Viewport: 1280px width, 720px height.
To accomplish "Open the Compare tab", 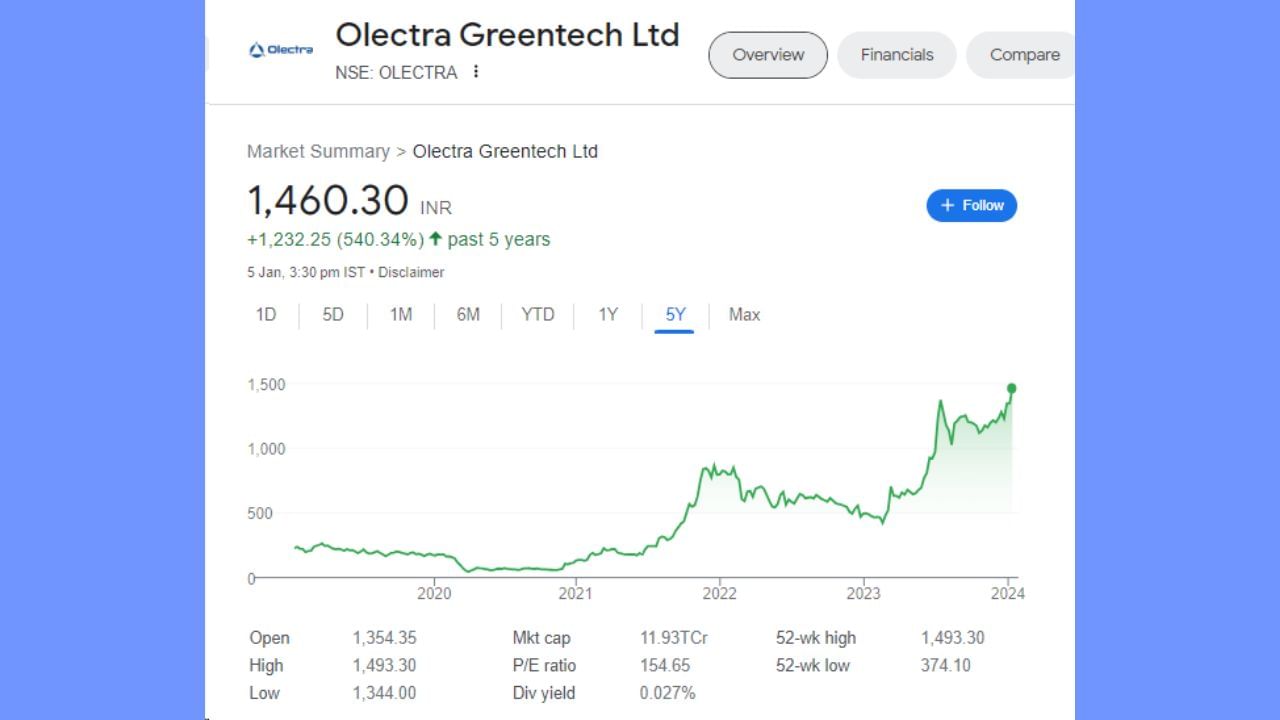I will coord(1023,55).
